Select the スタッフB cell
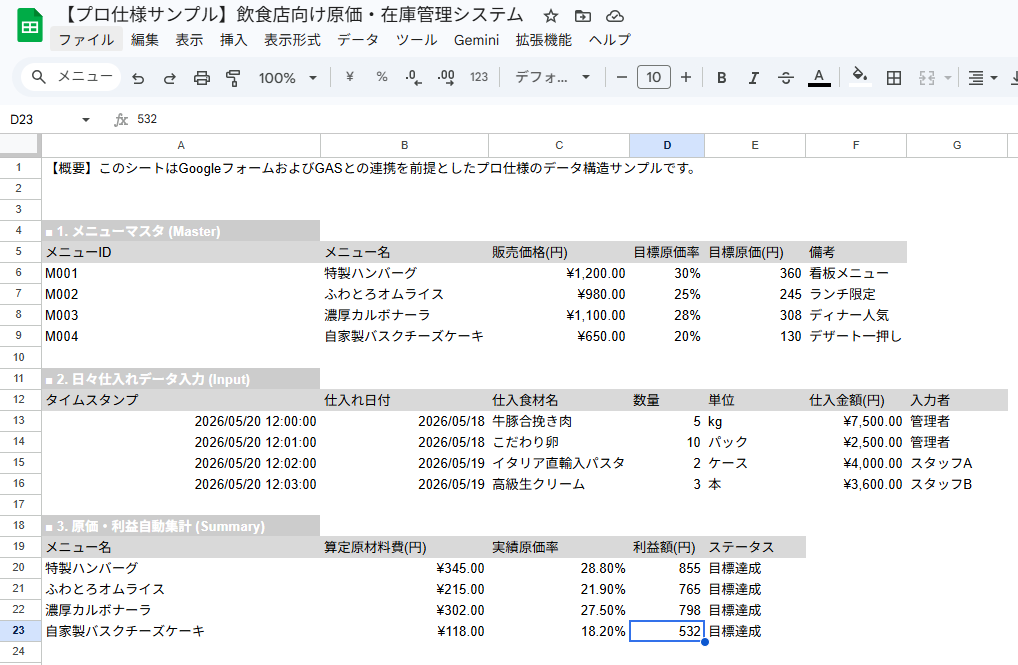This screenshot has width=1018, height=665. pos(957,484)
